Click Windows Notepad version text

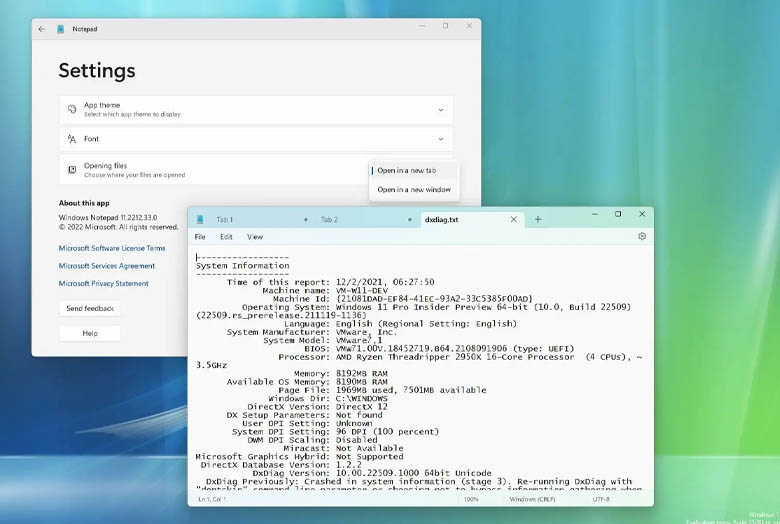click(108, 218)
